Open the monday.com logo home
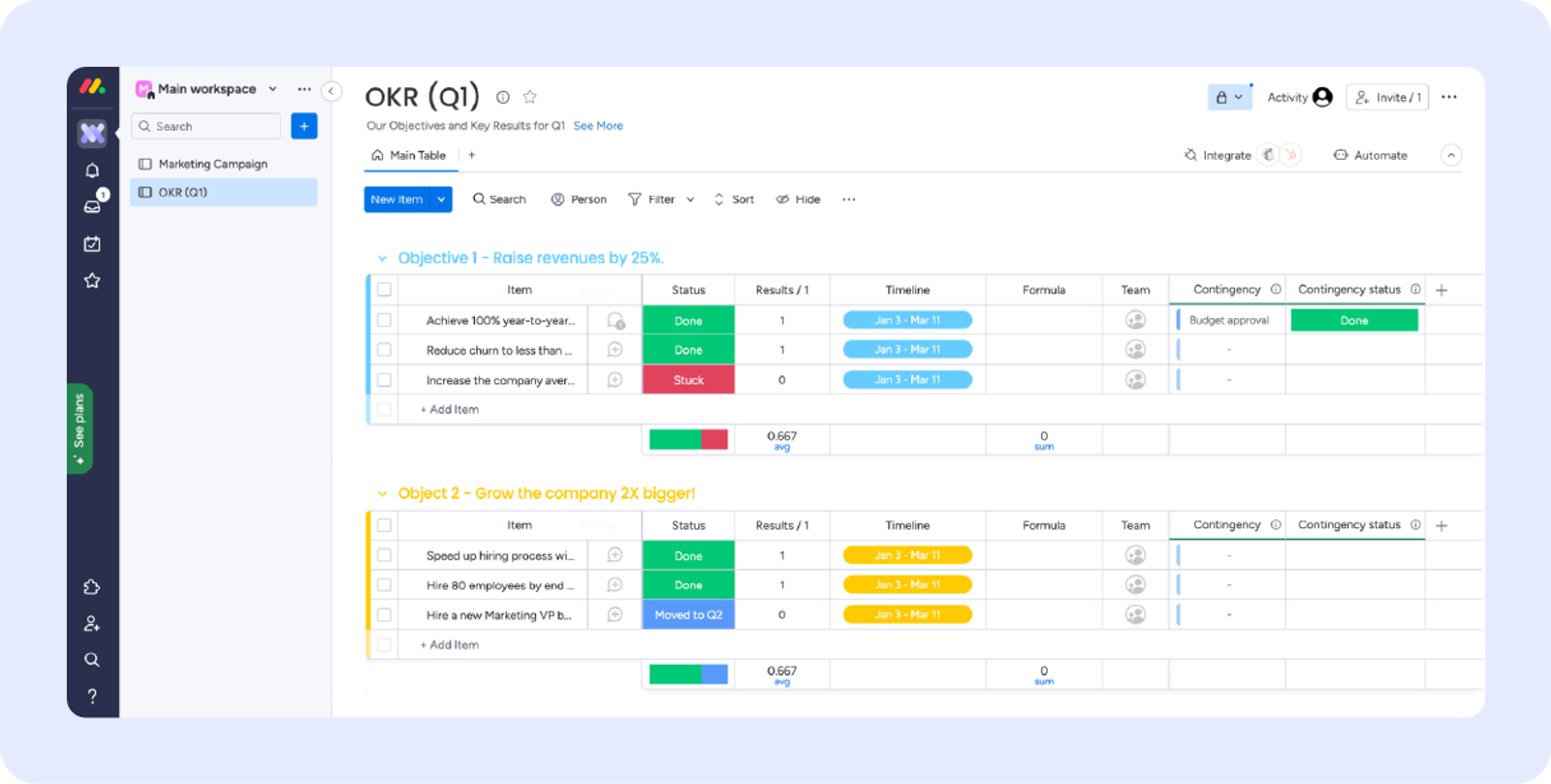Viewport: 1551px width, 784px height. click(92, 86)
